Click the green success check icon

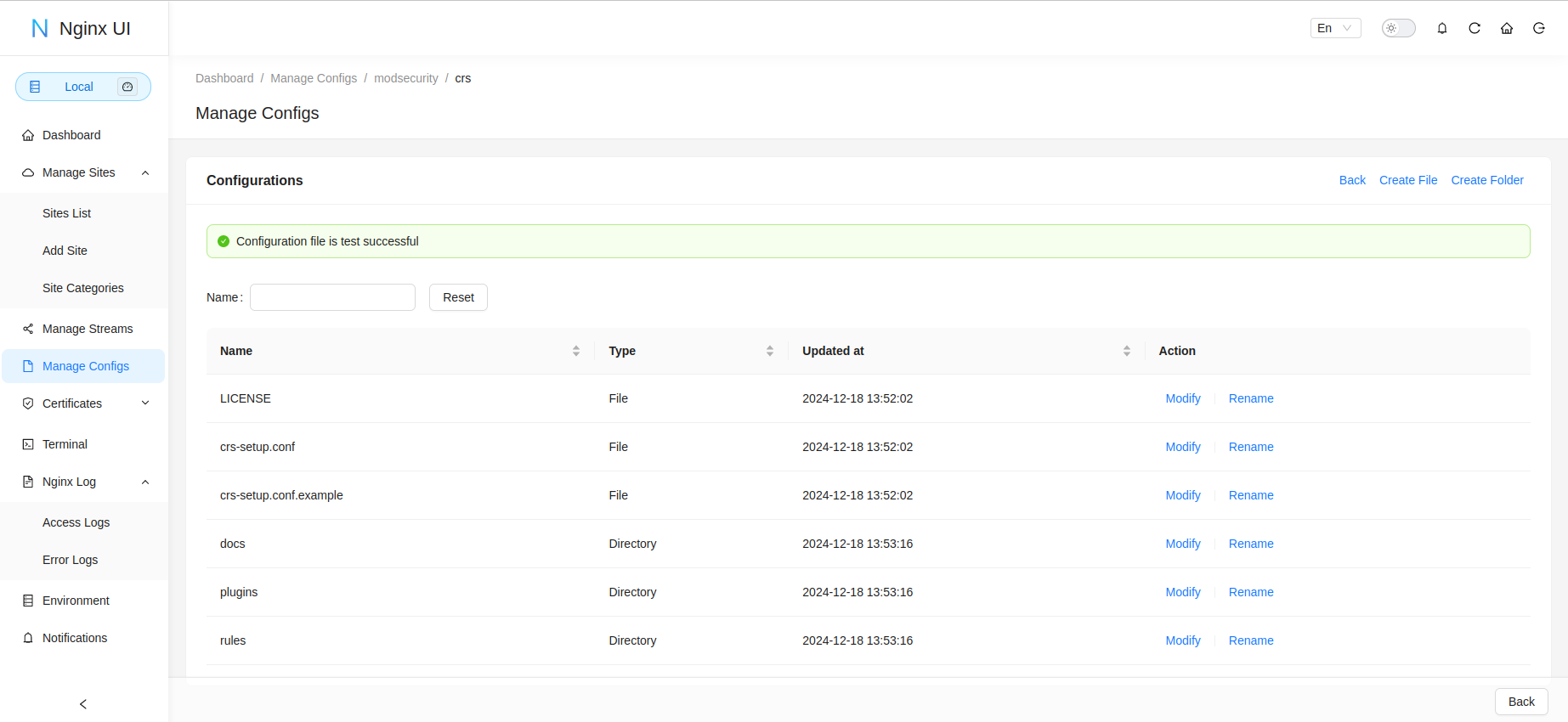pyautogui.click(x=224, y=241)
